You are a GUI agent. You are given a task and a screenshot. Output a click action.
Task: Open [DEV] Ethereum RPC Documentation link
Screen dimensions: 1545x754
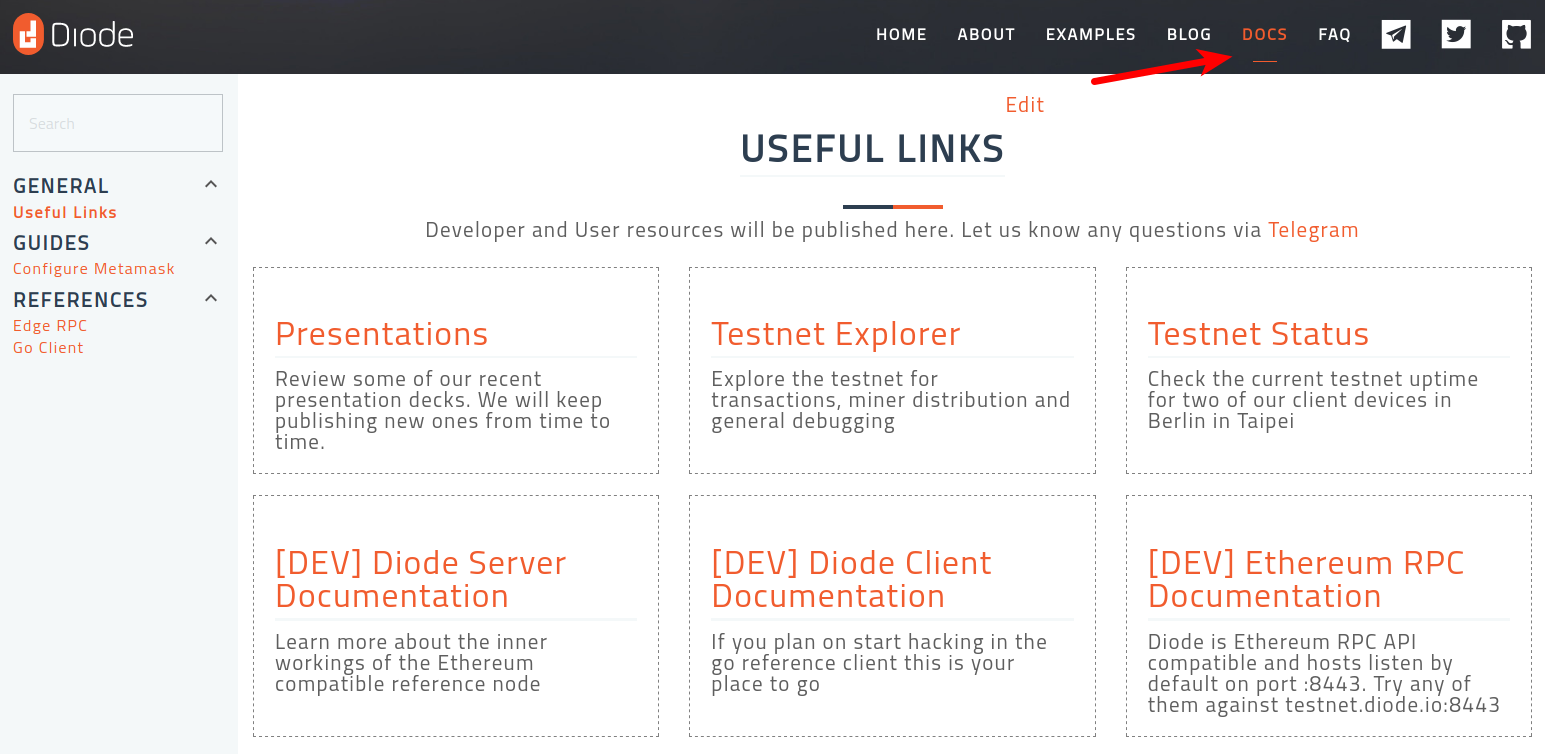click(x=1306, y=579)
